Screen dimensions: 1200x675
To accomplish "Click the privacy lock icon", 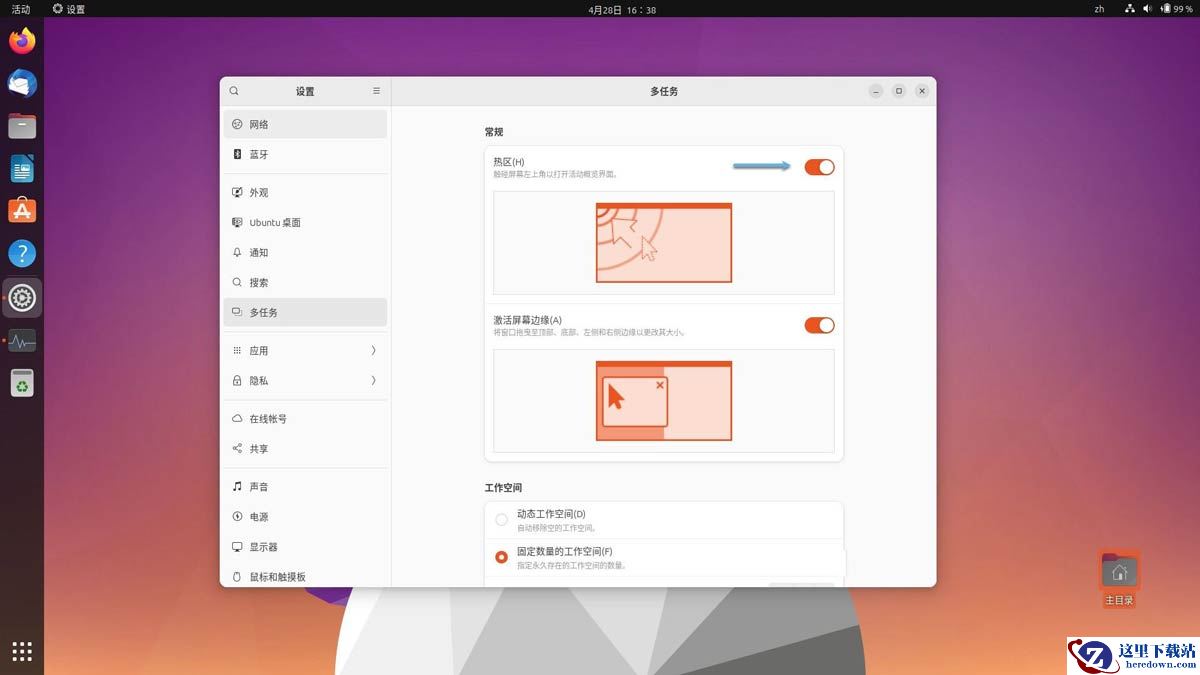I will tap(237, 380).
